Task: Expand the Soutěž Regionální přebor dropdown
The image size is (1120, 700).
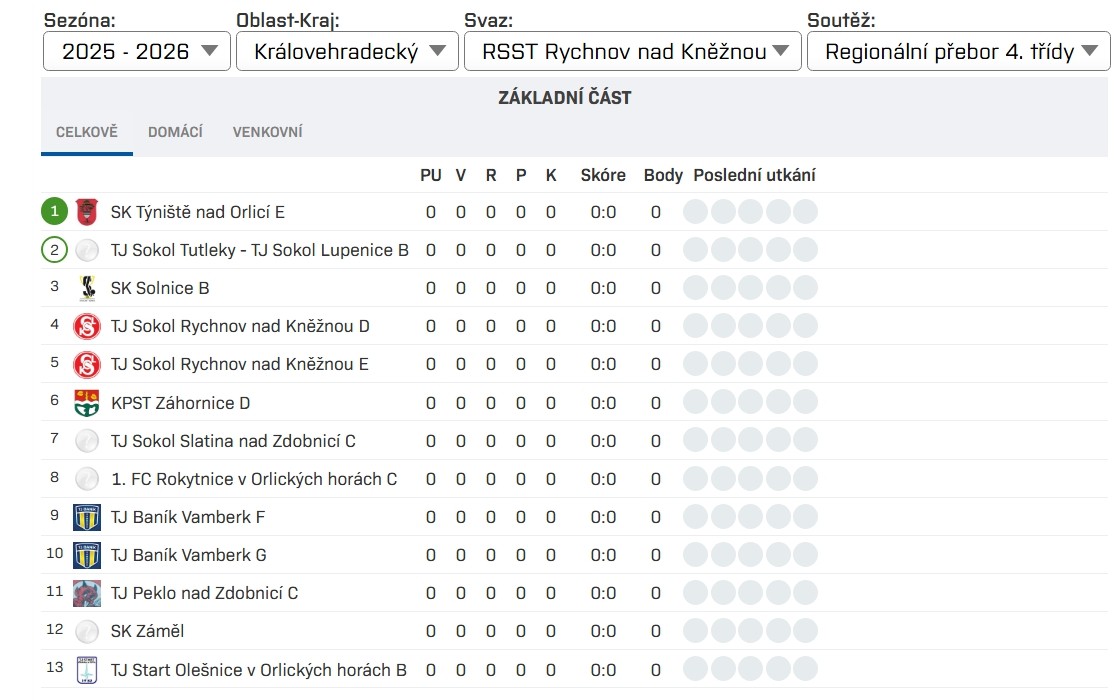Action: [x=958, y=52]
